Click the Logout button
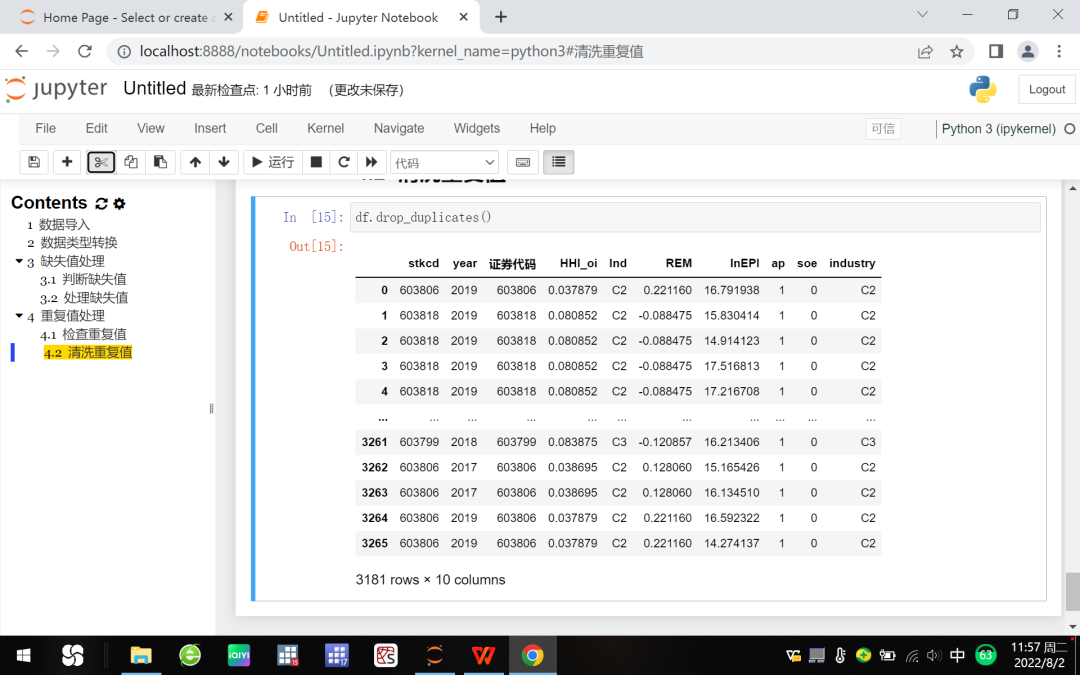This screenshot has height=675, width=1080. [1046, 90]
